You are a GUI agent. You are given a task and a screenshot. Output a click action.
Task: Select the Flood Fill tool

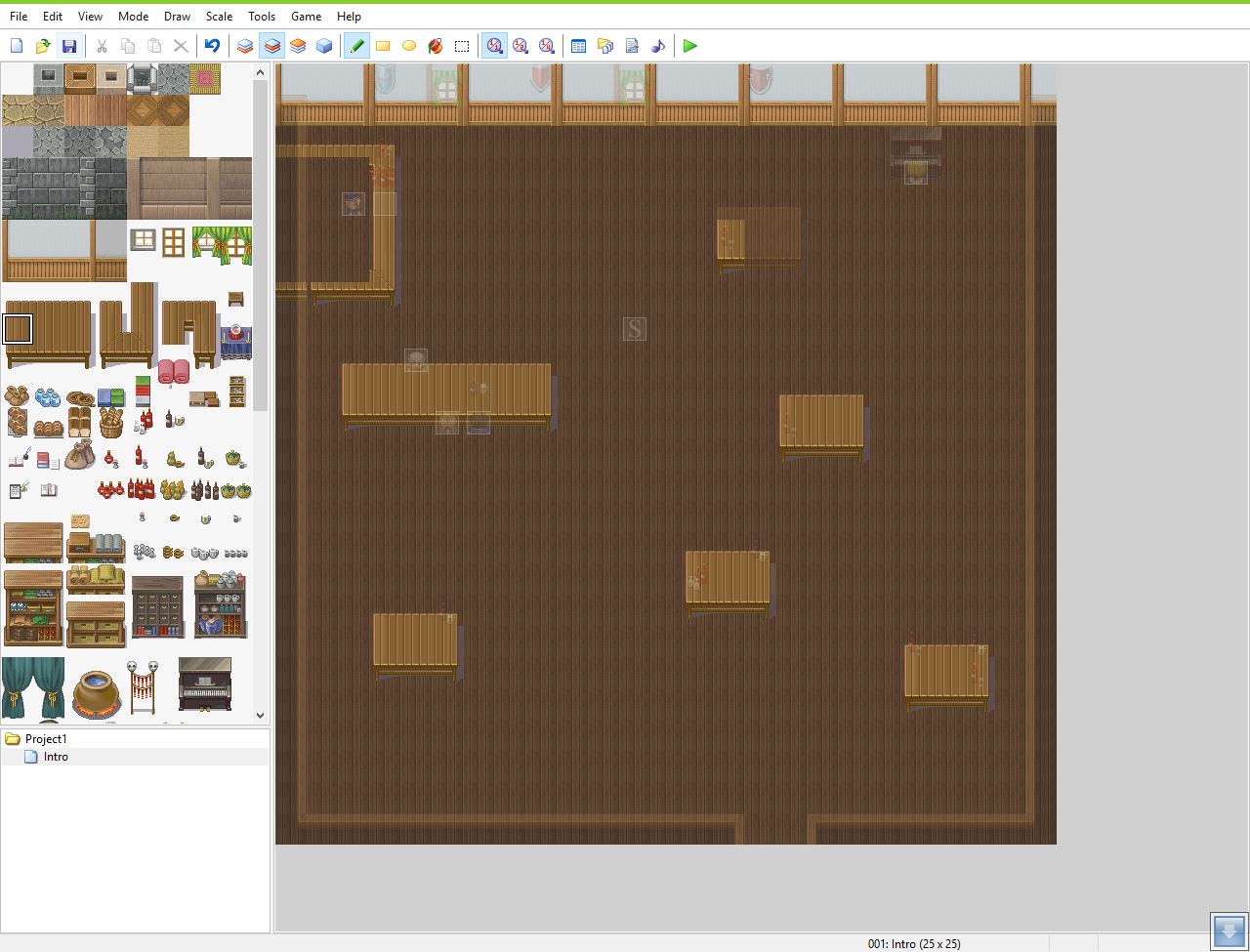point(436,46)
